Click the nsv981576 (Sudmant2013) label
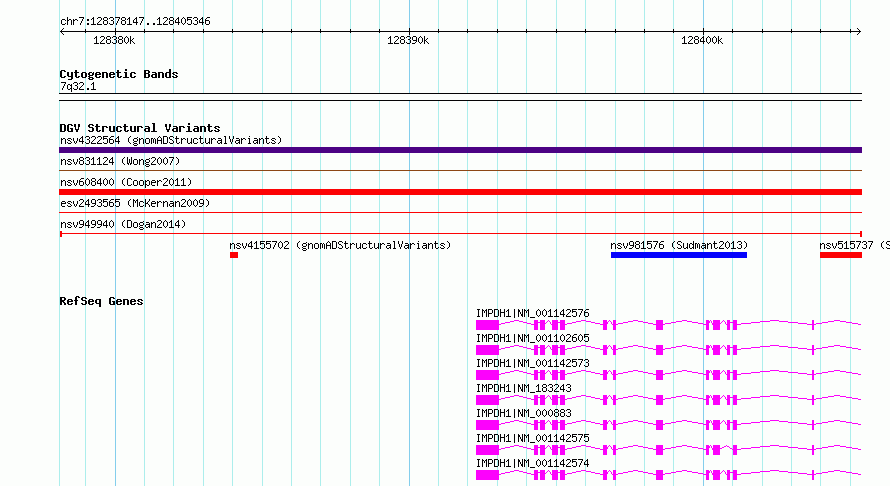 [x=679, y=245]
